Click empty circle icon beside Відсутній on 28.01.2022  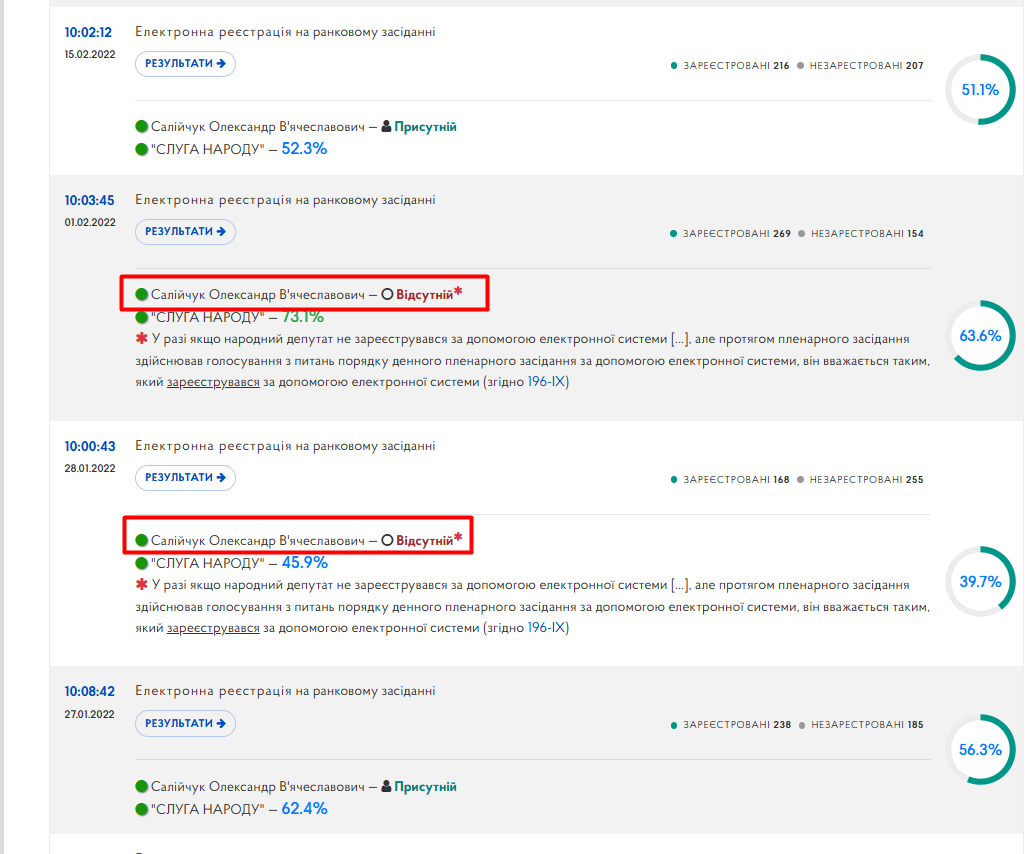tap(387, 540)
